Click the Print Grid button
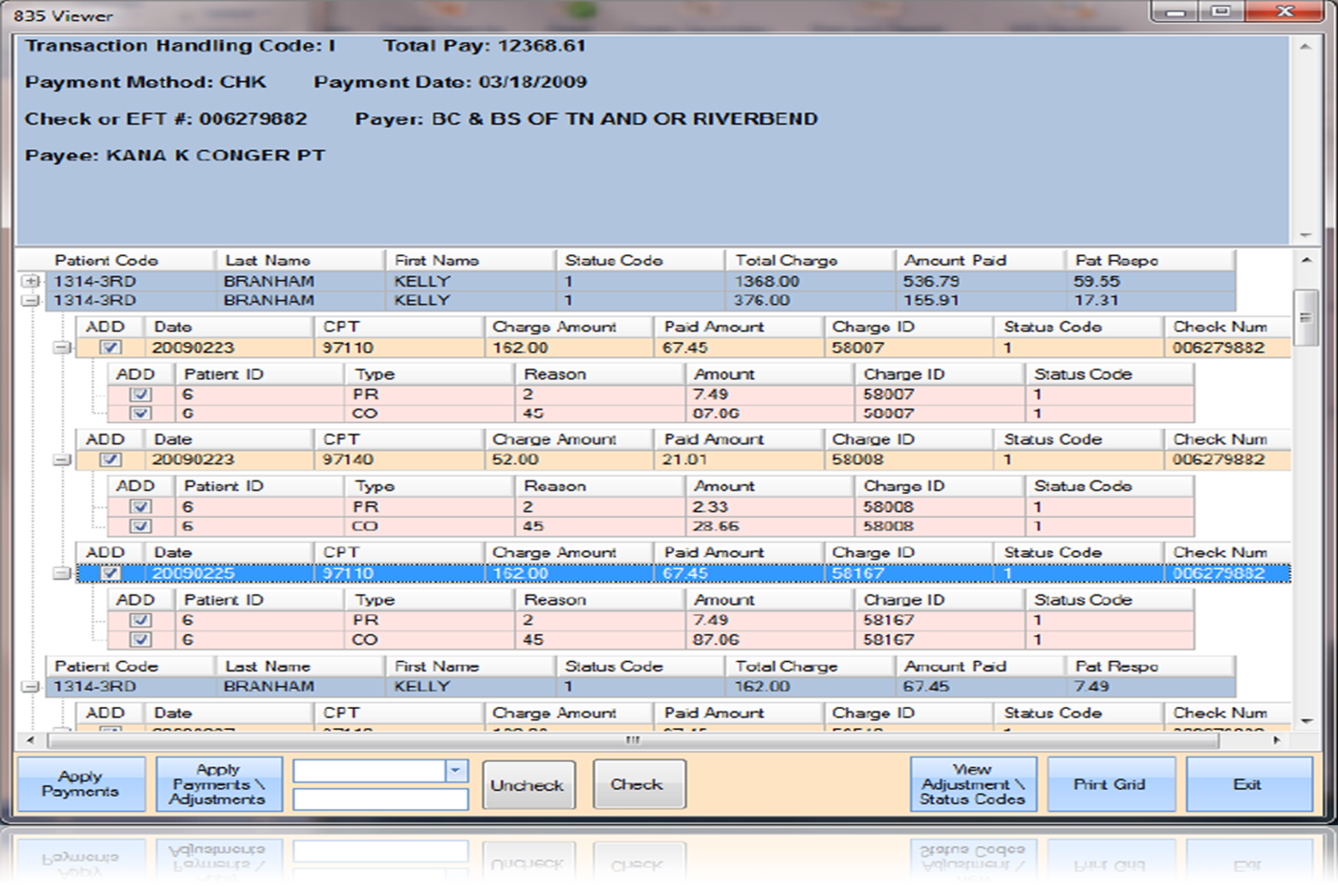Viewport: 1338px width, 896px height. point(1109,784)
